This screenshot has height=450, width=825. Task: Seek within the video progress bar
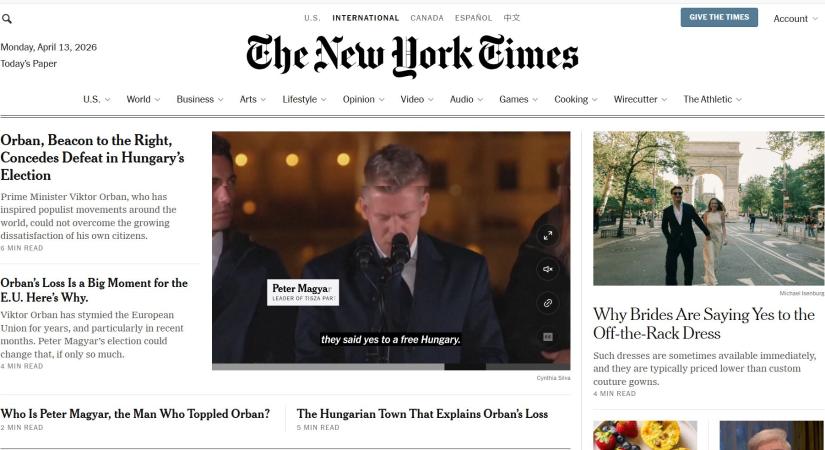click(x=391, y=366)
